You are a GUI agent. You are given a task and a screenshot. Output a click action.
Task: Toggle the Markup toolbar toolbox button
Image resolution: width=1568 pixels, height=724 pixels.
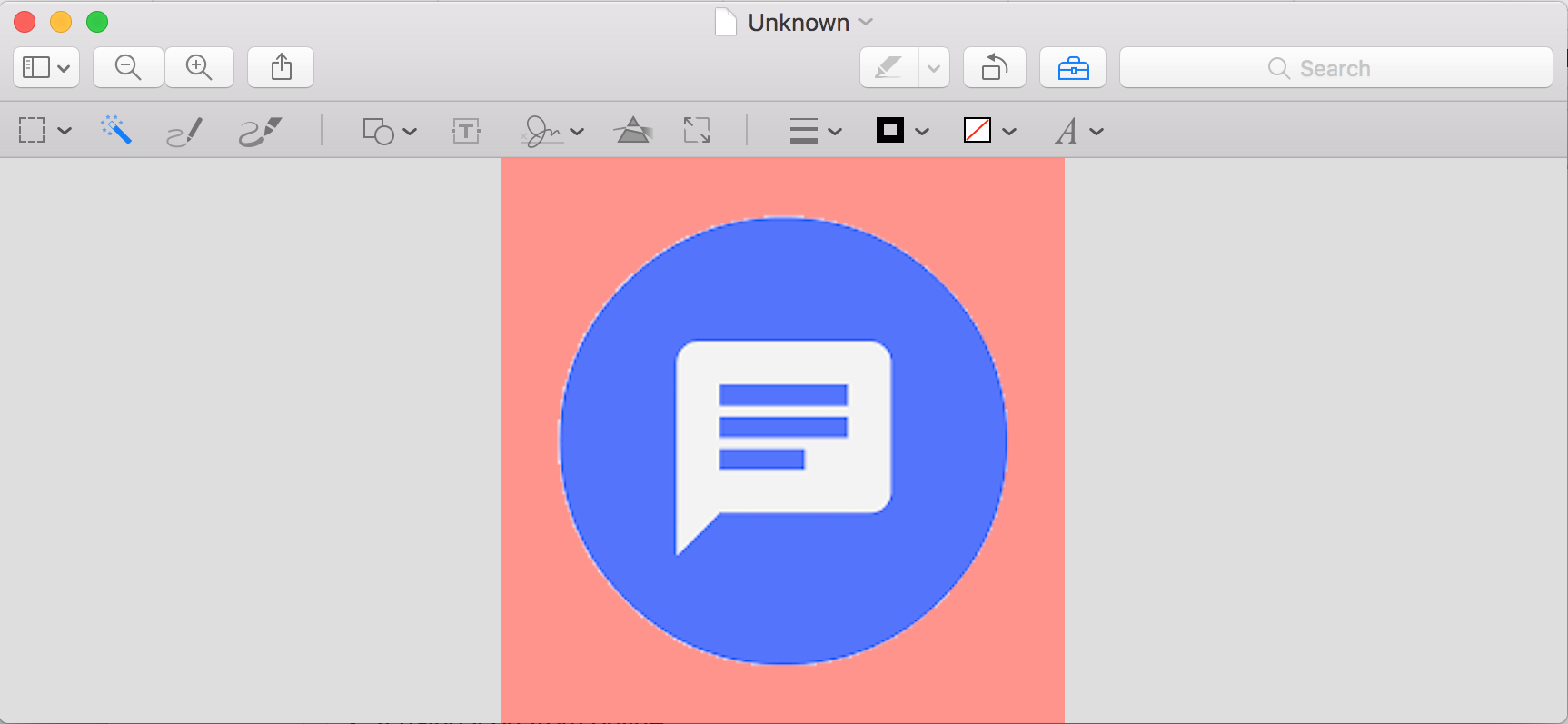(1073, 68)
